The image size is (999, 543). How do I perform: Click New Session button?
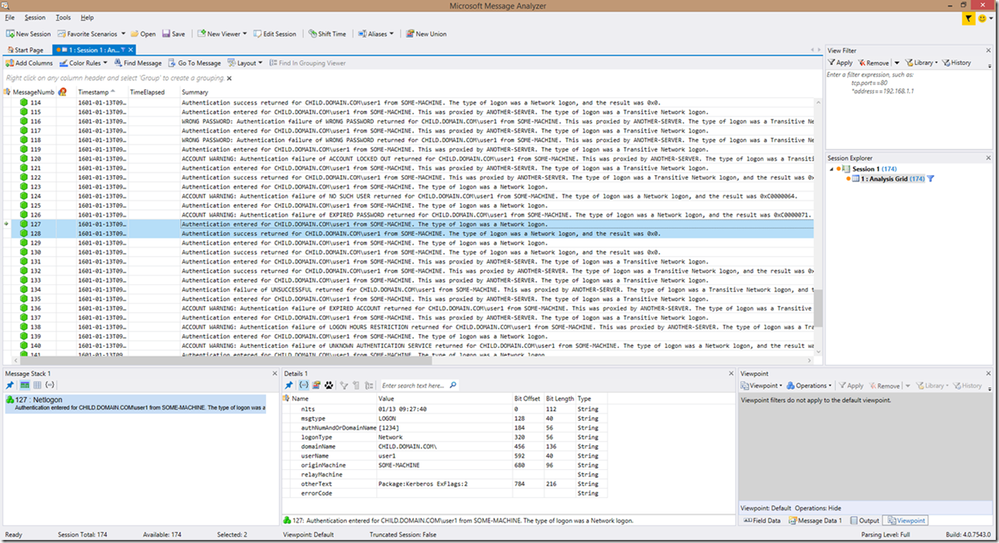tap(28, 34)
